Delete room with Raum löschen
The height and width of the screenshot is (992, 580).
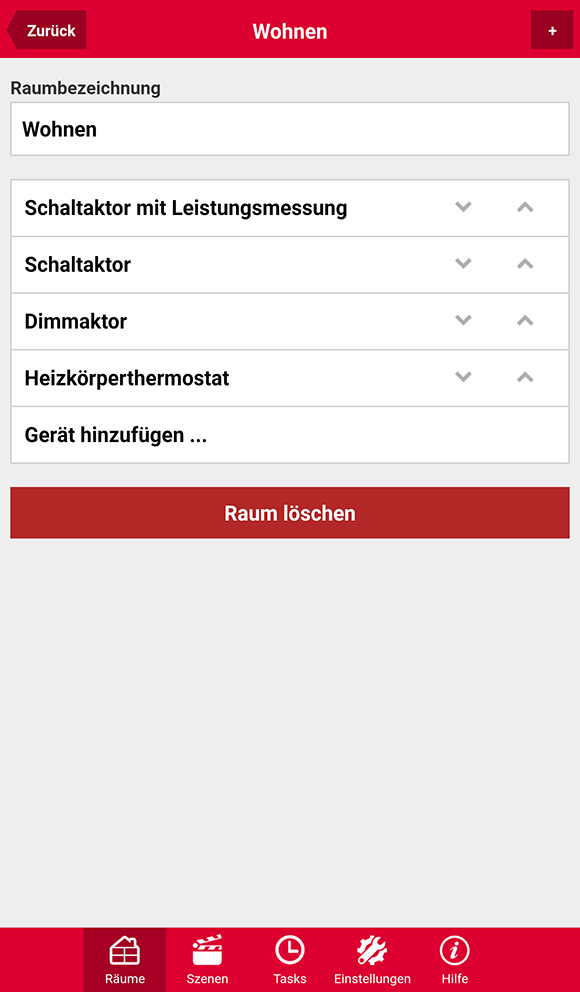click(x=290, y=512)
